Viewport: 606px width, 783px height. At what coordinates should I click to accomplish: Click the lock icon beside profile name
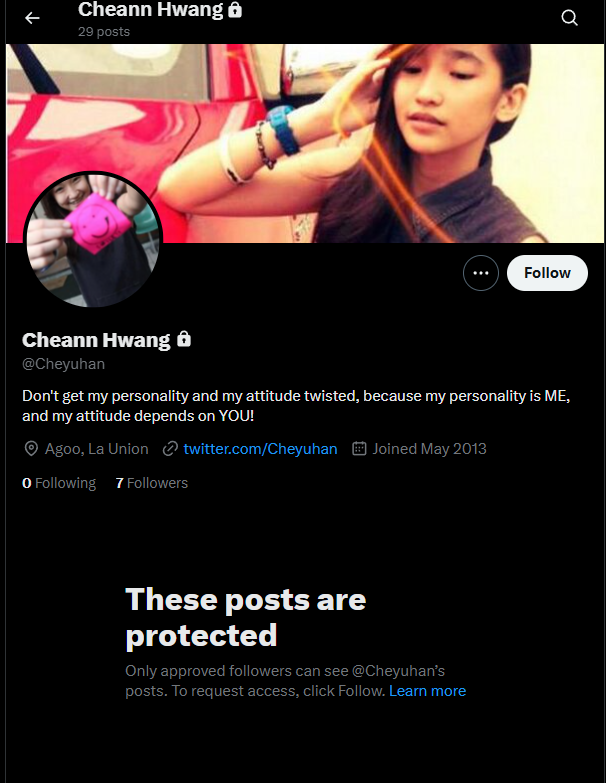click(184, 339)
